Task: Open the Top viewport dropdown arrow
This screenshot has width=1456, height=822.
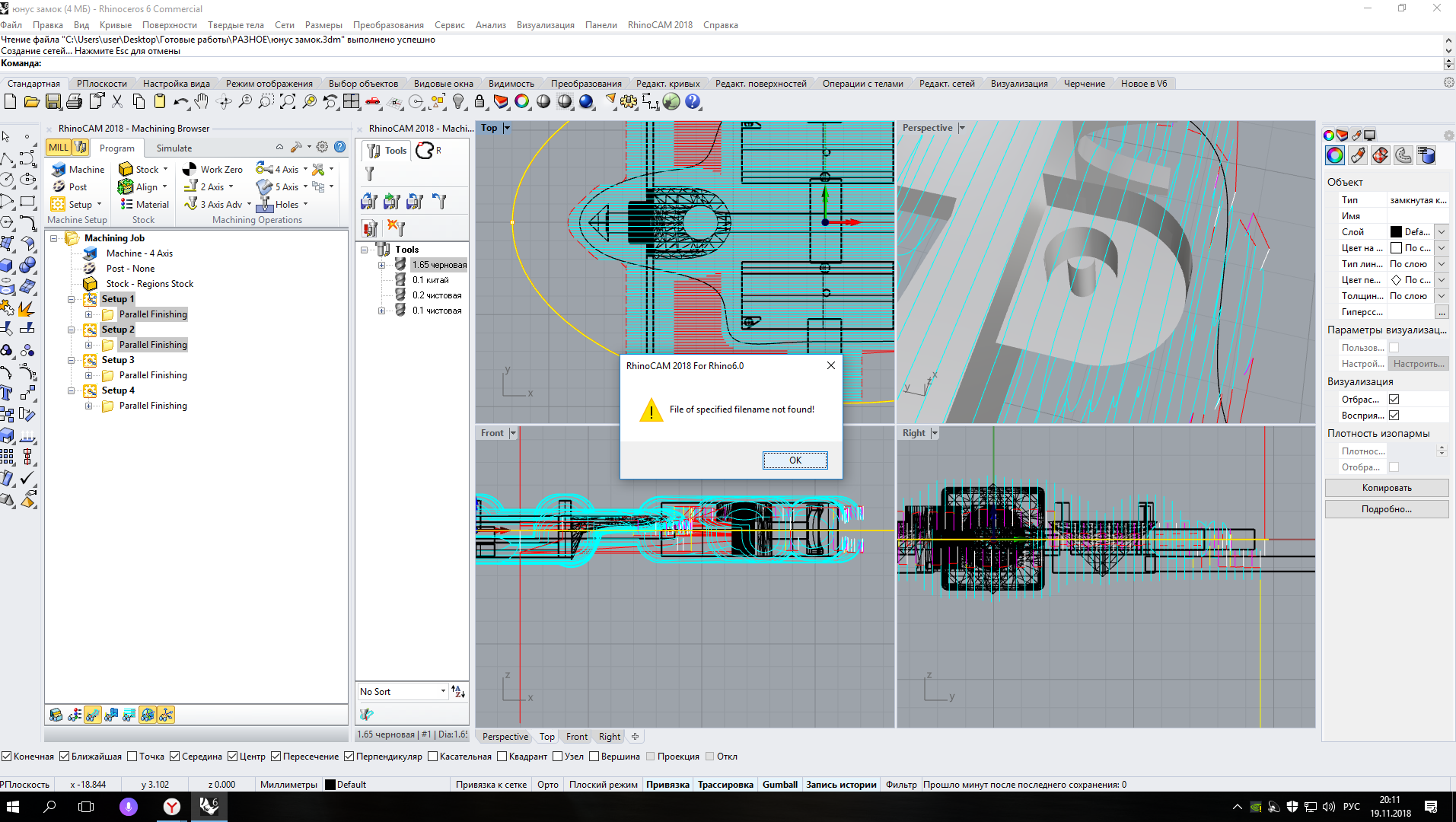Action: point(507,129)
